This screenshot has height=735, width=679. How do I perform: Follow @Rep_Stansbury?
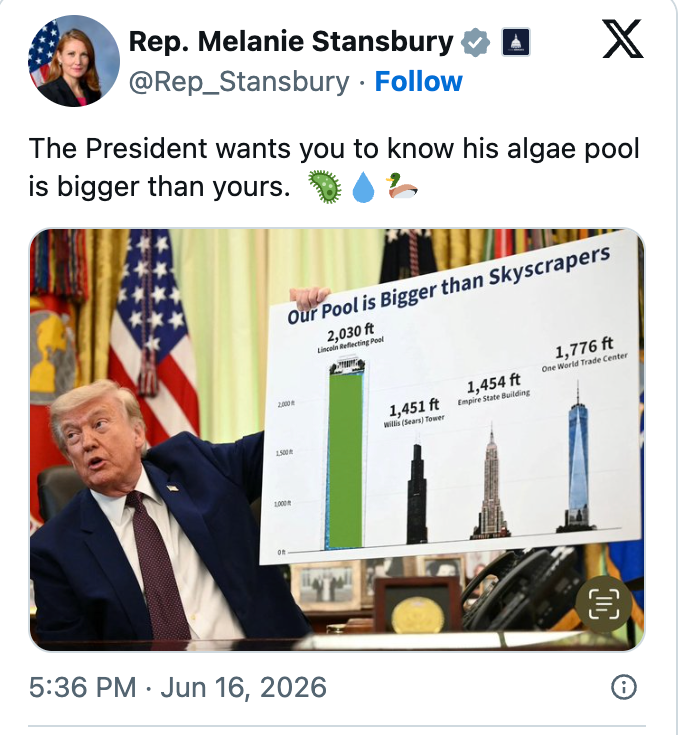tap(418, 82)
